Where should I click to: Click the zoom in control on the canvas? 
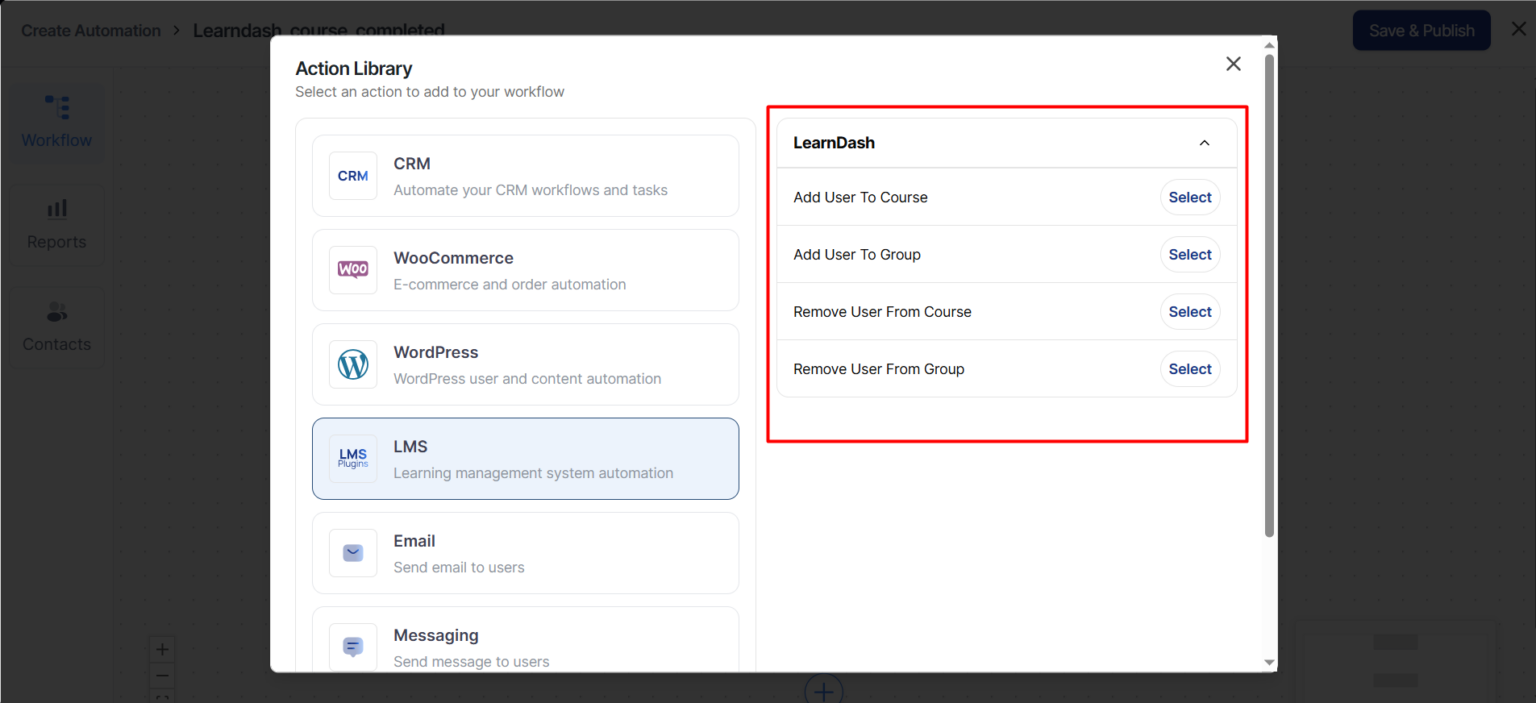[x=162, y=648]
